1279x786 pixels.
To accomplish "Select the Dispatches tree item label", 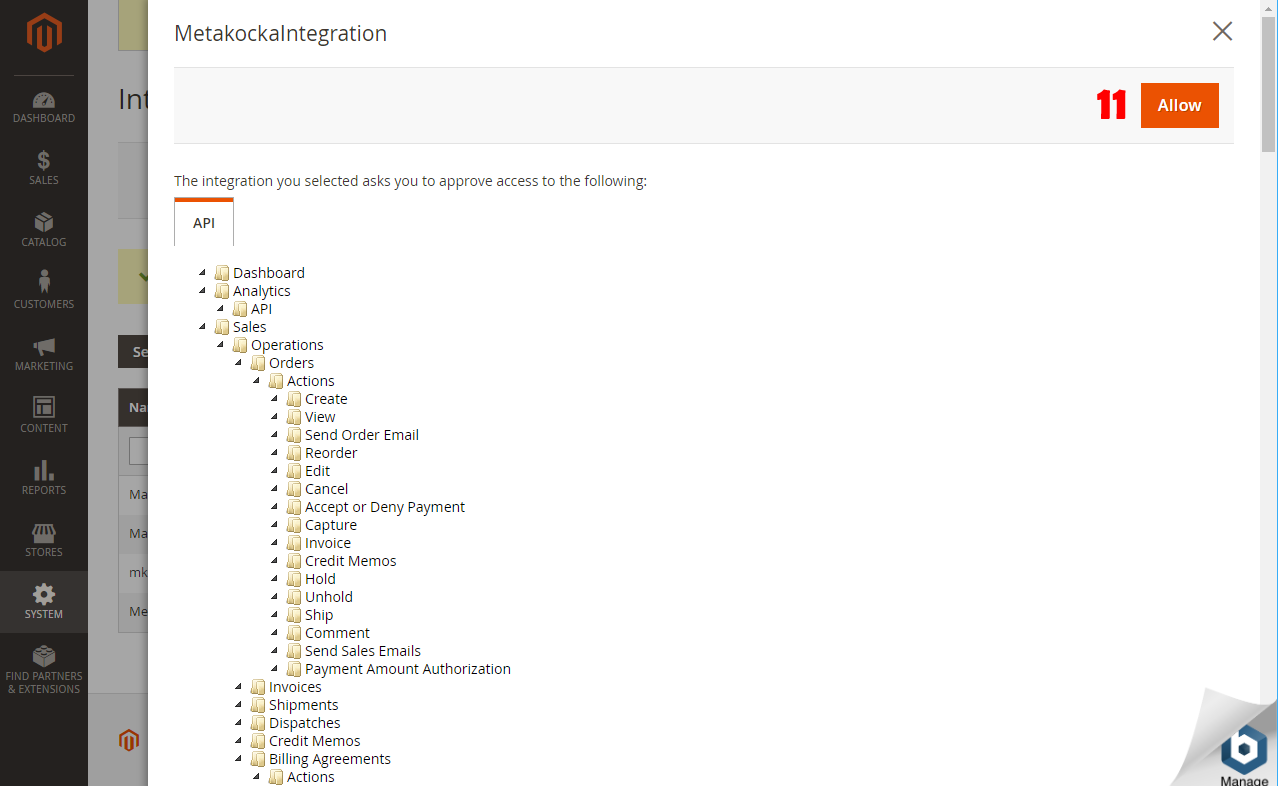I will point(304,723).
